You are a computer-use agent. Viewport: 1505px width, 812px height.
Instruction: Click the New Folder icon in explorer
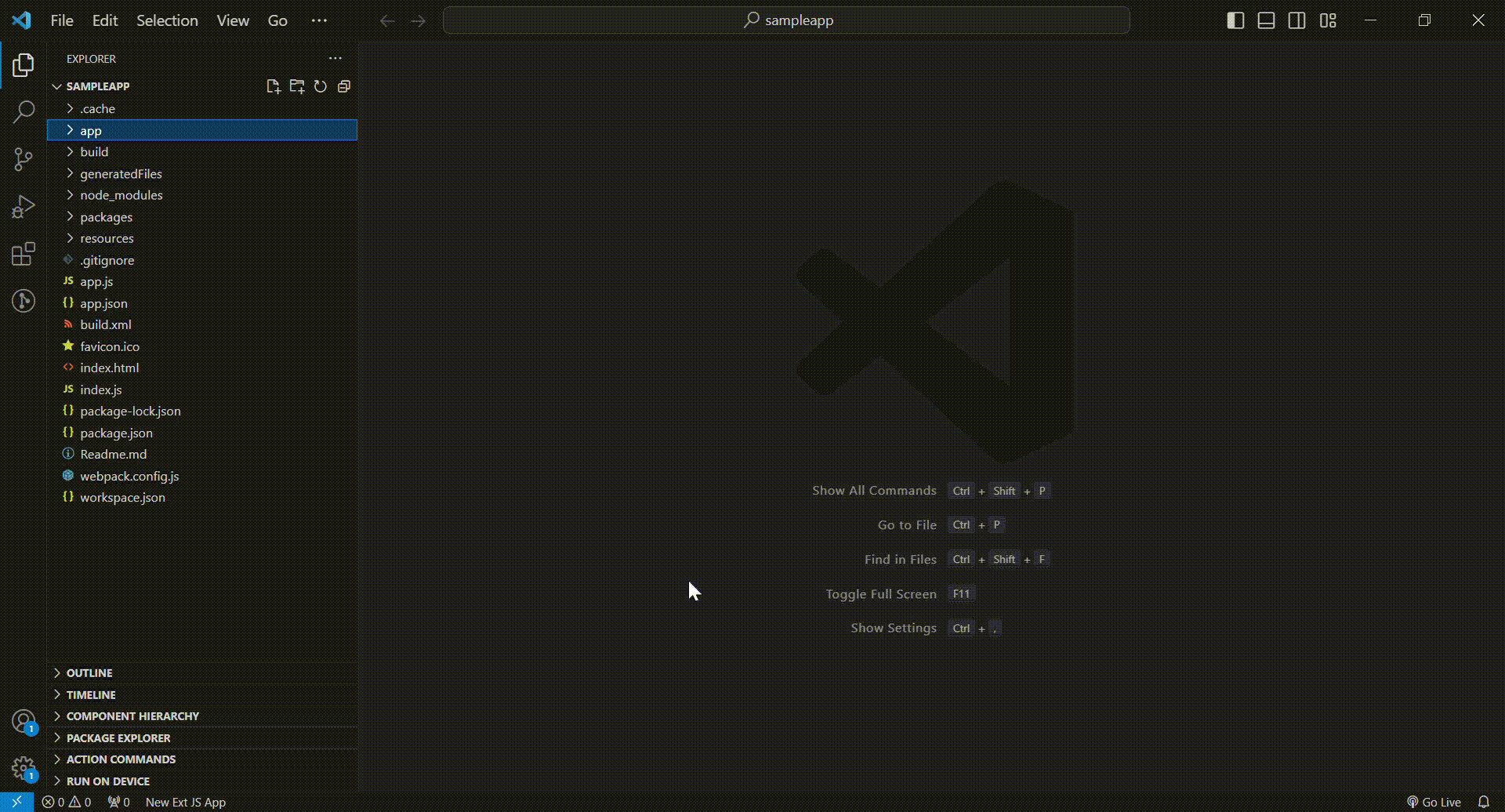coord(296,86)
